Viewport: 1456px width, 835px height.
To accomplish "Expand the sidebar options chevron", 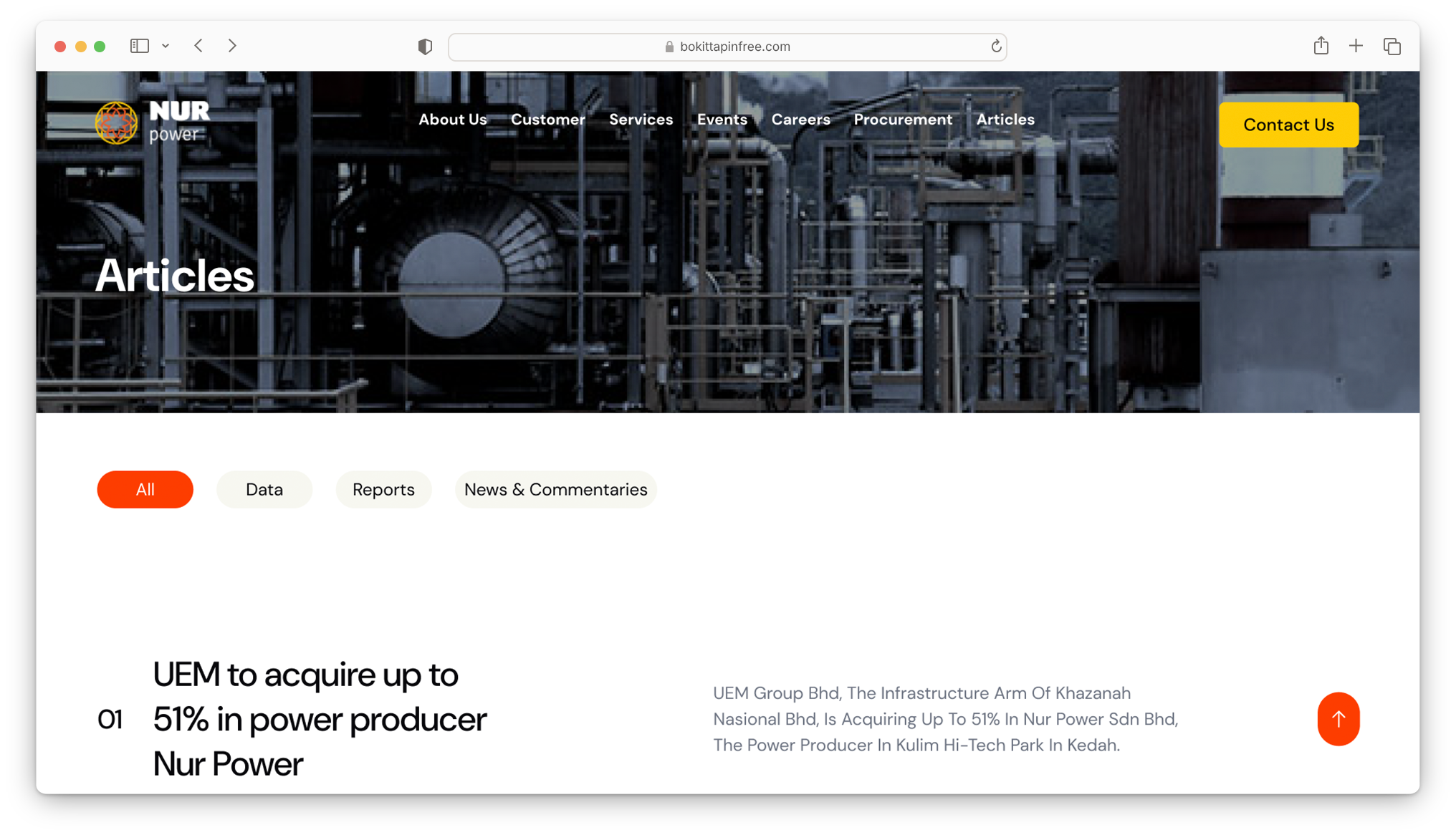I will (166, 46).
